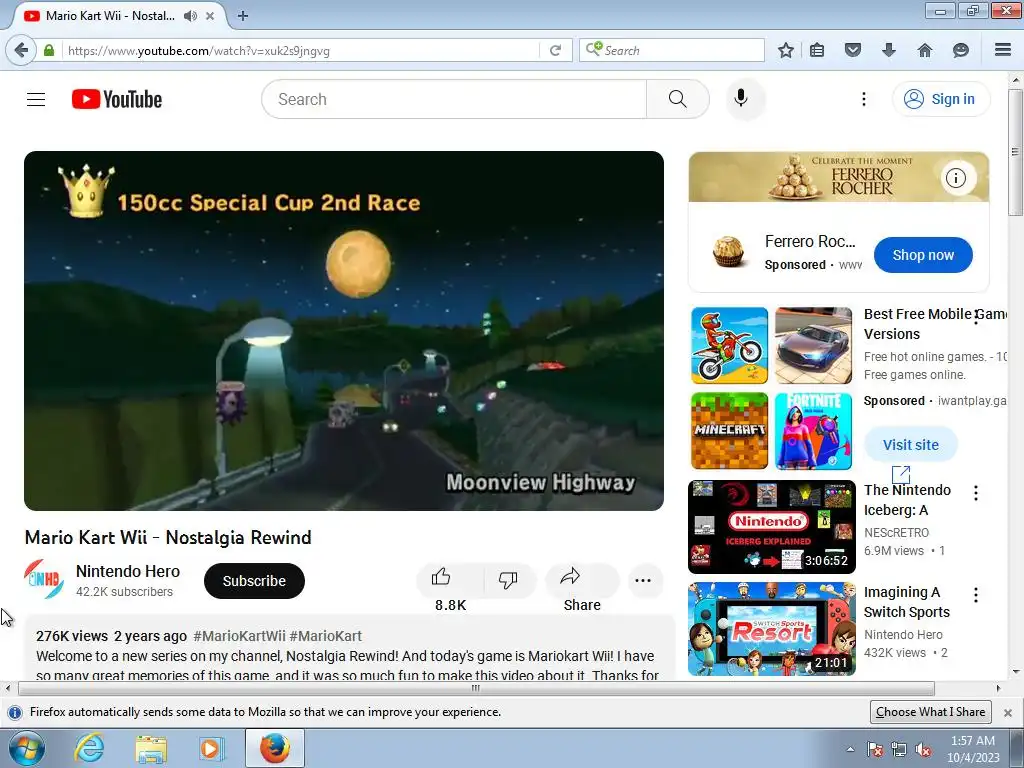This screenshot has width=1024, height=768.
Task: Dislike the video with thumbs down
Action: pyautogui.click(x=509, y=580)
